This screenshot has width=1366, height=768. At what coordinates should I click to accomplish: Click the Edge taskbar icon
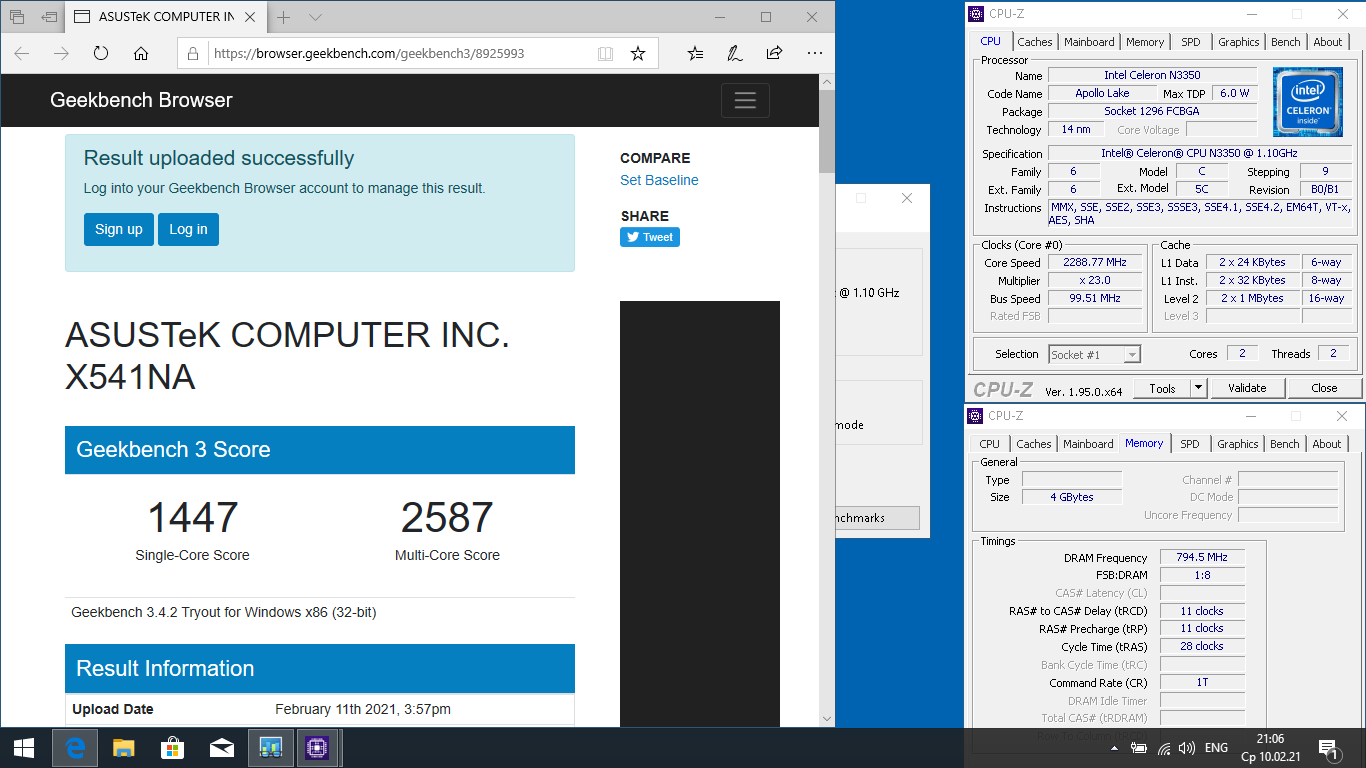click(x=74, y=747)
